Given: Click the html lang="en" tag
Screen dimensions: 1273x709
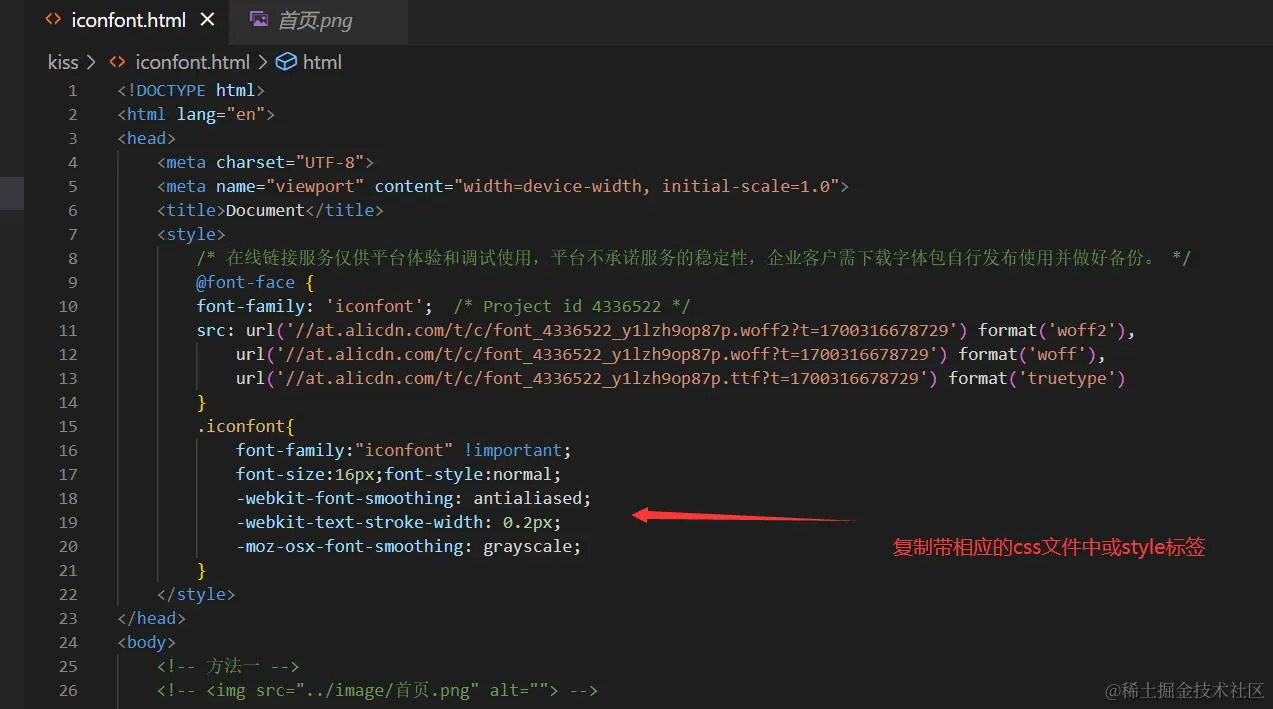Looking at the screenshot, I should coord(196,114).
